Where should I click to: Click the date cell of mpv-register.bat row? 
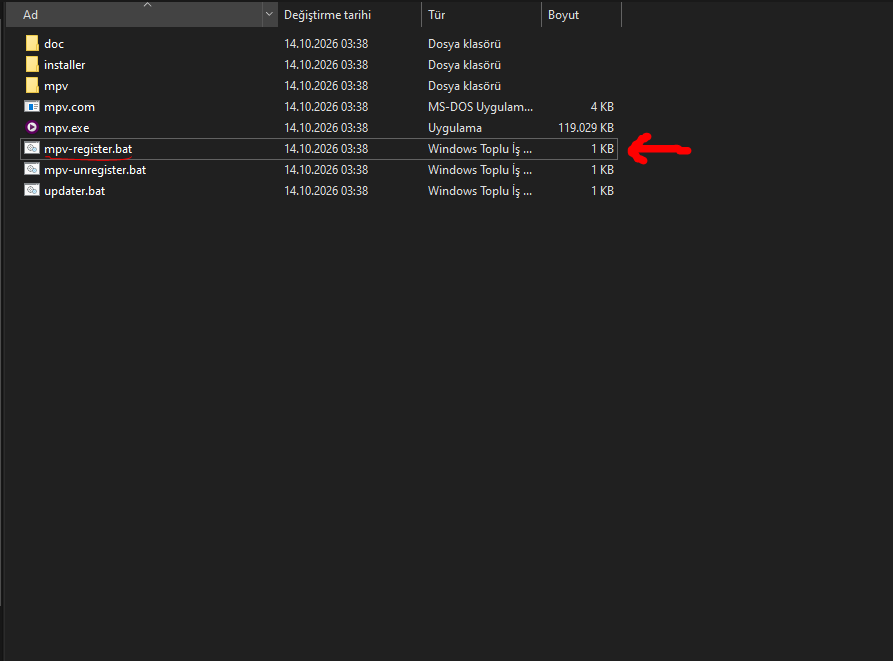(326, 149)
